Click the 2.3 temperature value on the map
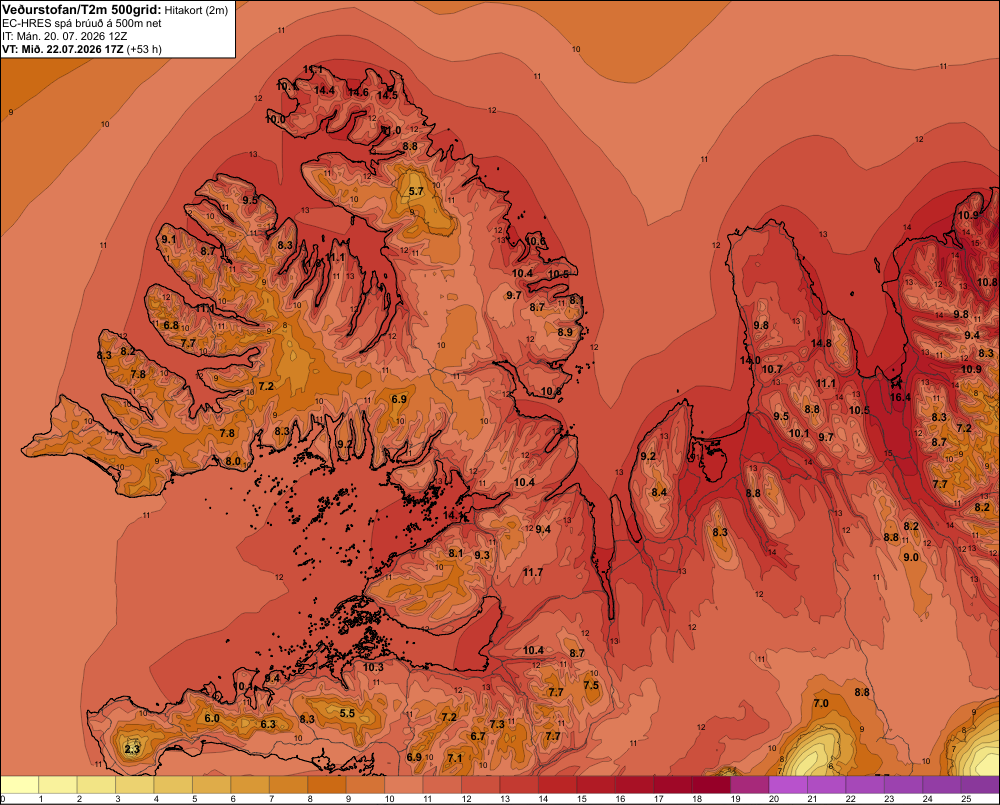This screenshot has width=1000, height=805. (x=132, y=749)
